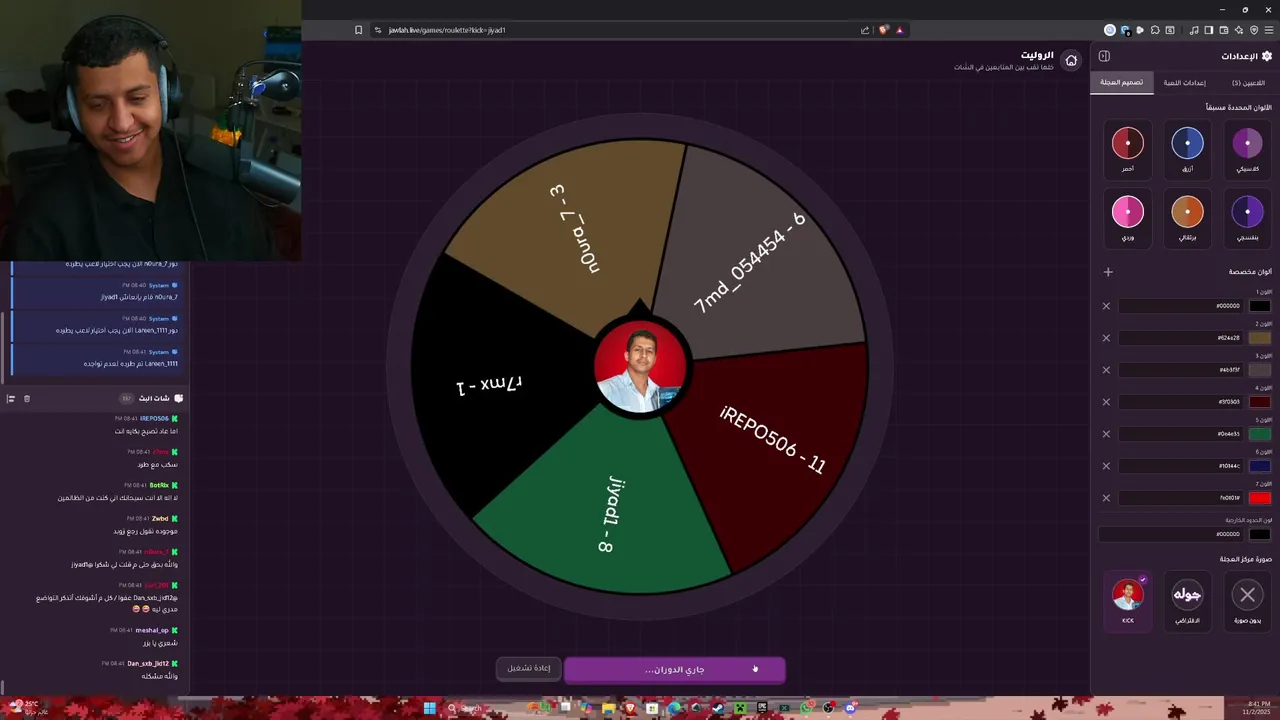
Task: Click the wheel center avatar image
Action: (640, 368)
